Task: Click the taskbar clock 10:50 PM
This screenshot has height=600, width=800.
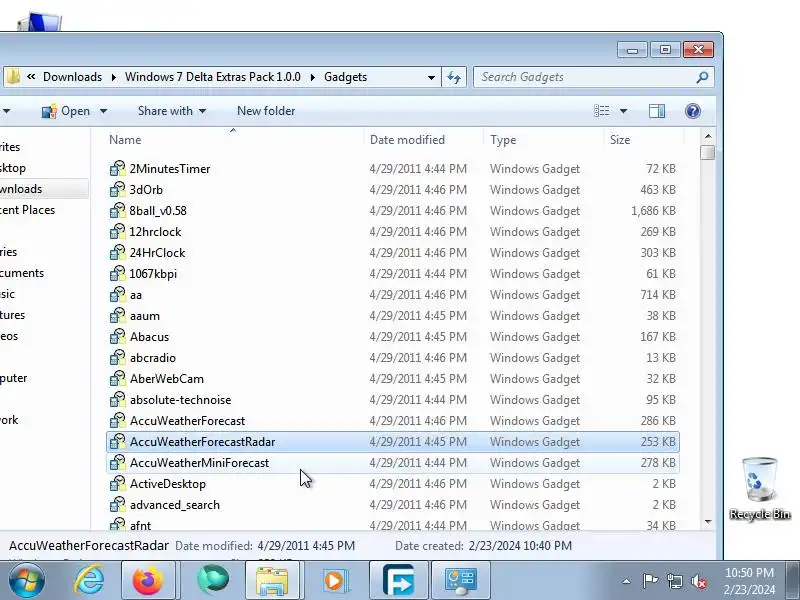Action: pyautogui.click(x=749, y=572)
